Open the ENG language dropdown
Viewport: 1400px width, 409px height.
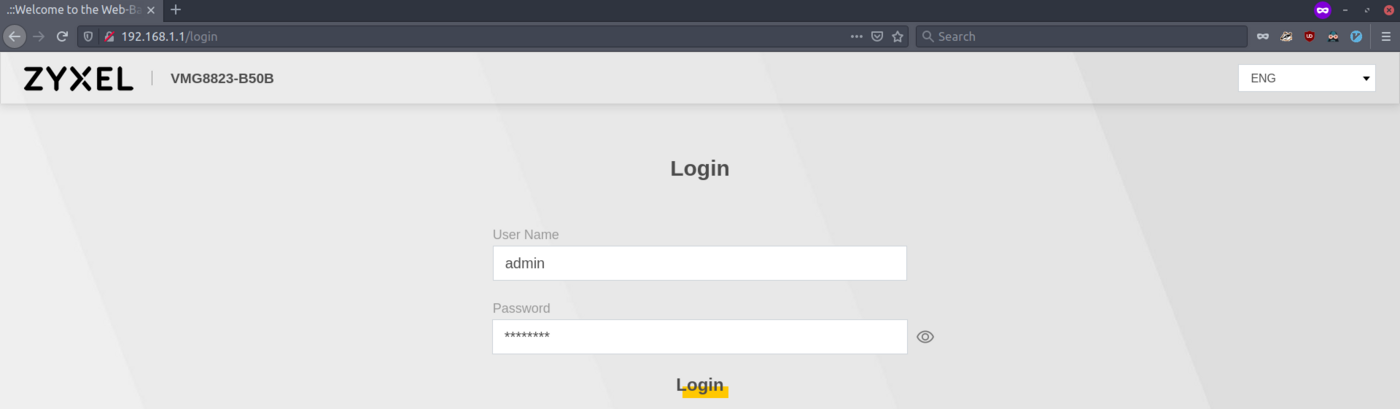[1306, 78]
